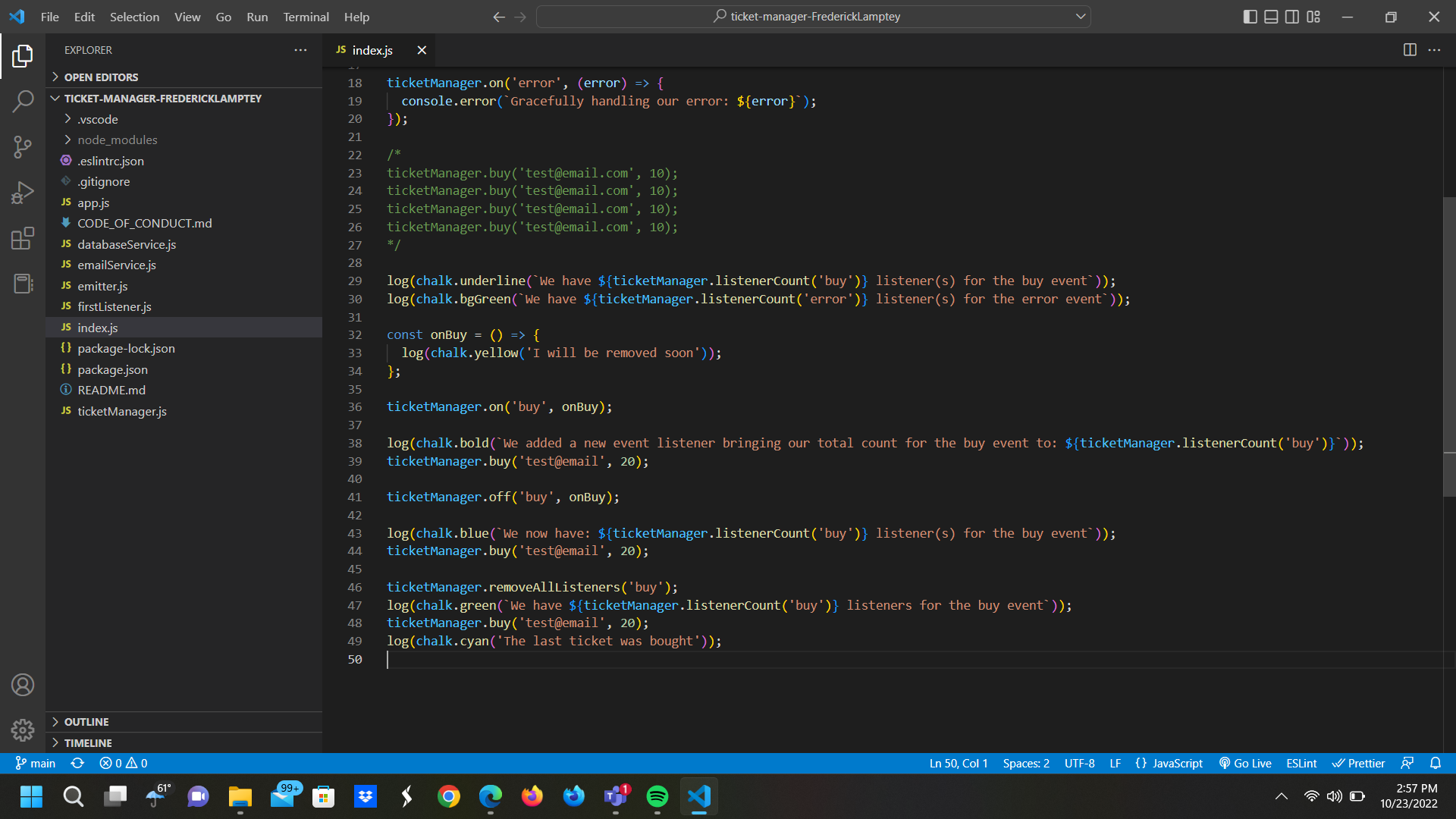The image size is (1456, 819).
Task: Open the Manage settings gear
Action: coord(23,730)
